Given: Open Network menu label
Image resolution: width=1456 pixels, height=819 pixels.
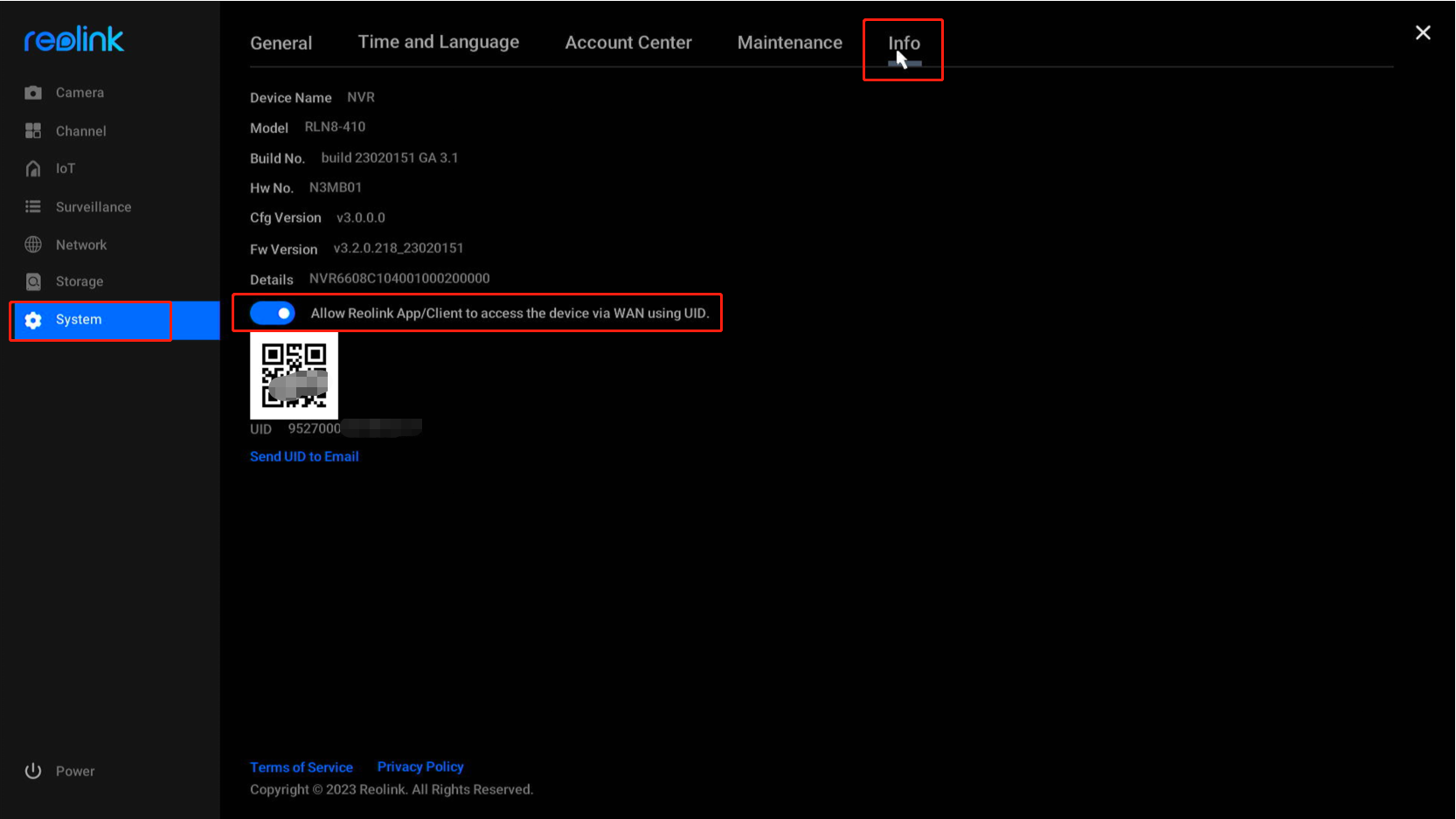Looking at the screenshot, I should (x=81, y=245).
